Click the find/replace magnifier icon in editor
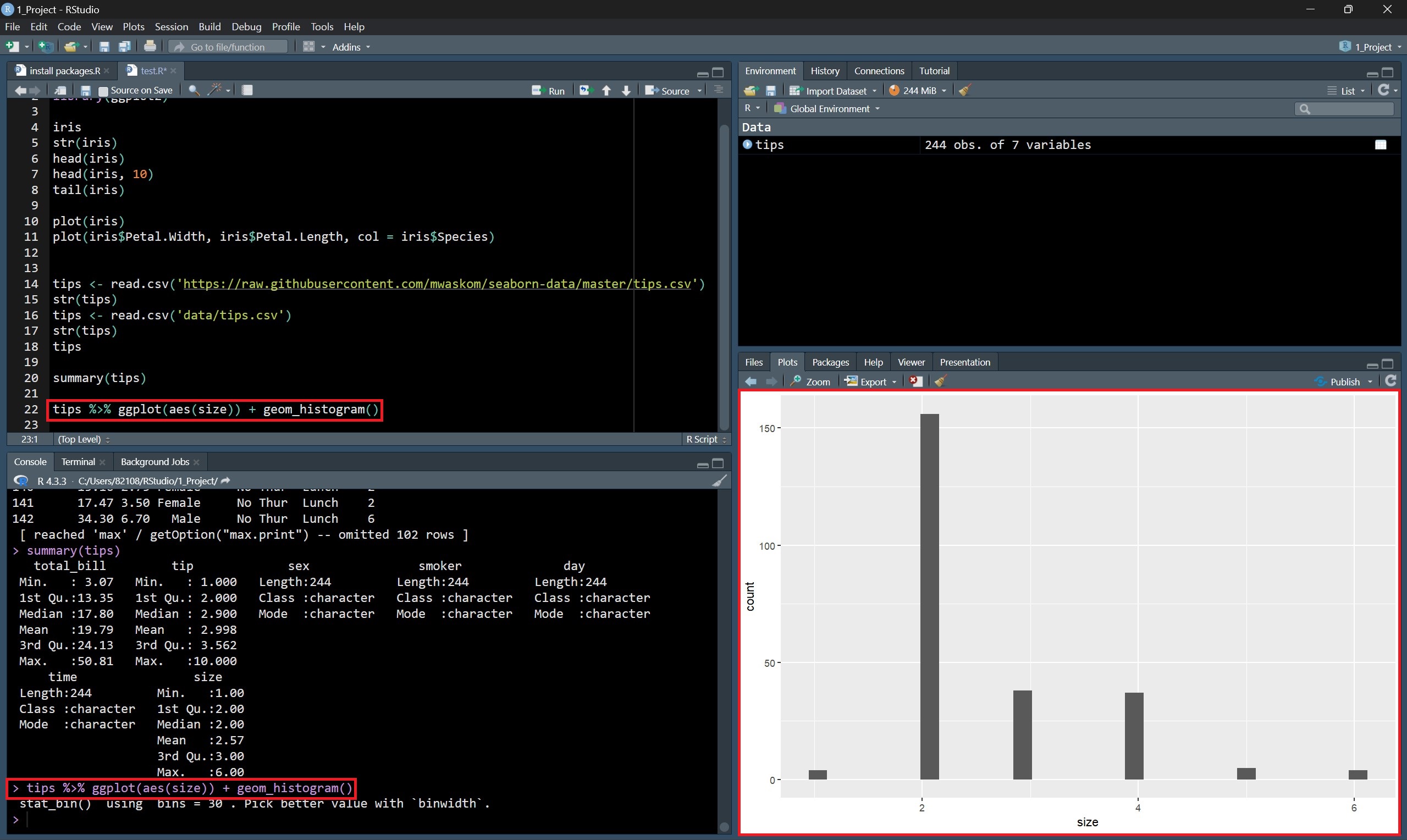 coord(194,91)
